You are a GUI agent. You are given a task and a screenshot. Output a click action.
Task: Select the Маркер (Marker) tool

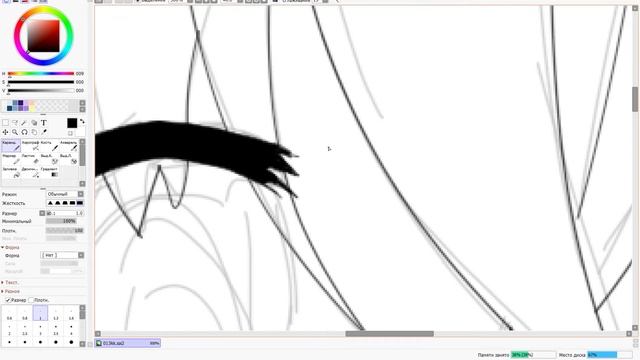(11, 159)
